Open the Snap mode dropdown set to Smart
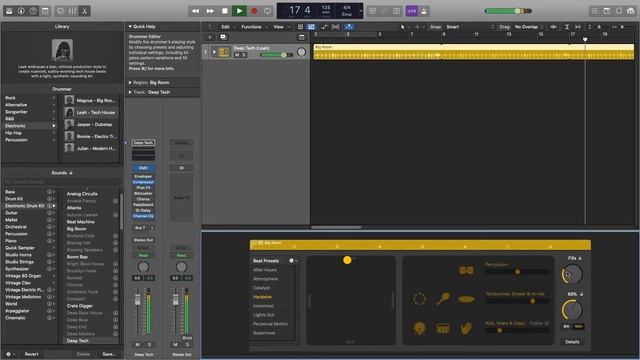This screenshot has width=640, height=360. (x=469, y=27)
